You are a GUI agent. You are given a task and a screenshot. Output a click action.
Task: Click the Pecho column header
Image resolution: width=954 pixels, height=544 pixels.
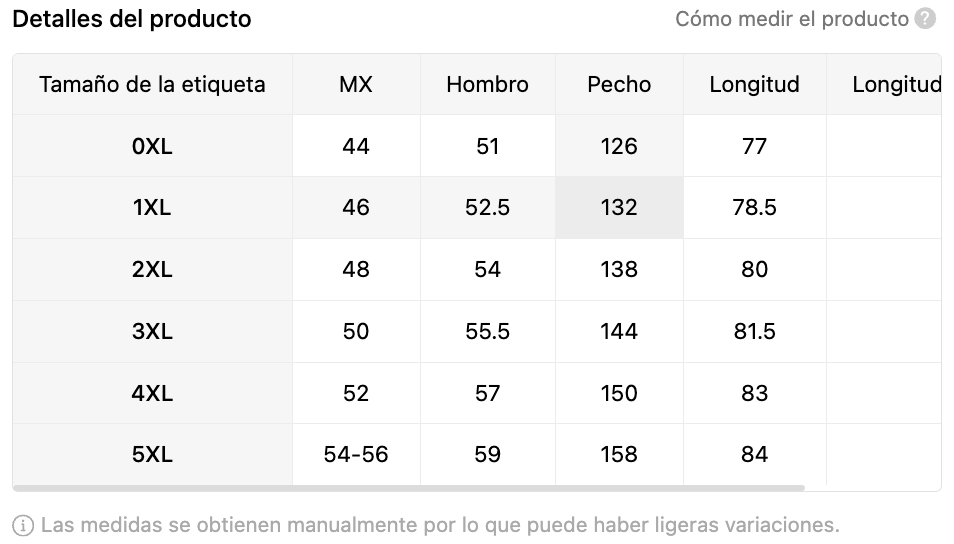619,85
